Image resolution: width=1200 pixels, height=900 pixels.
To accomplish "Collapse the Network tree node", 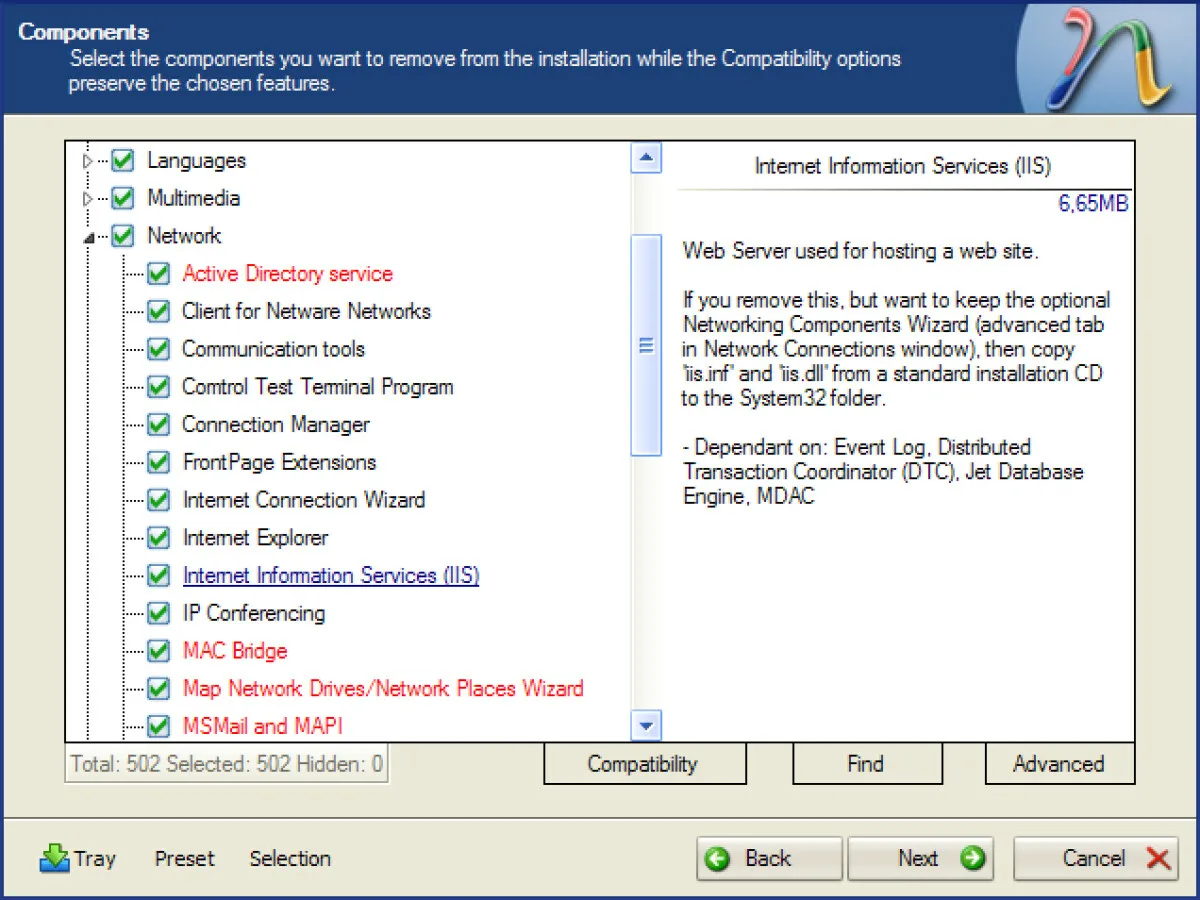I will pyautogui.click(x=88, y=237).
